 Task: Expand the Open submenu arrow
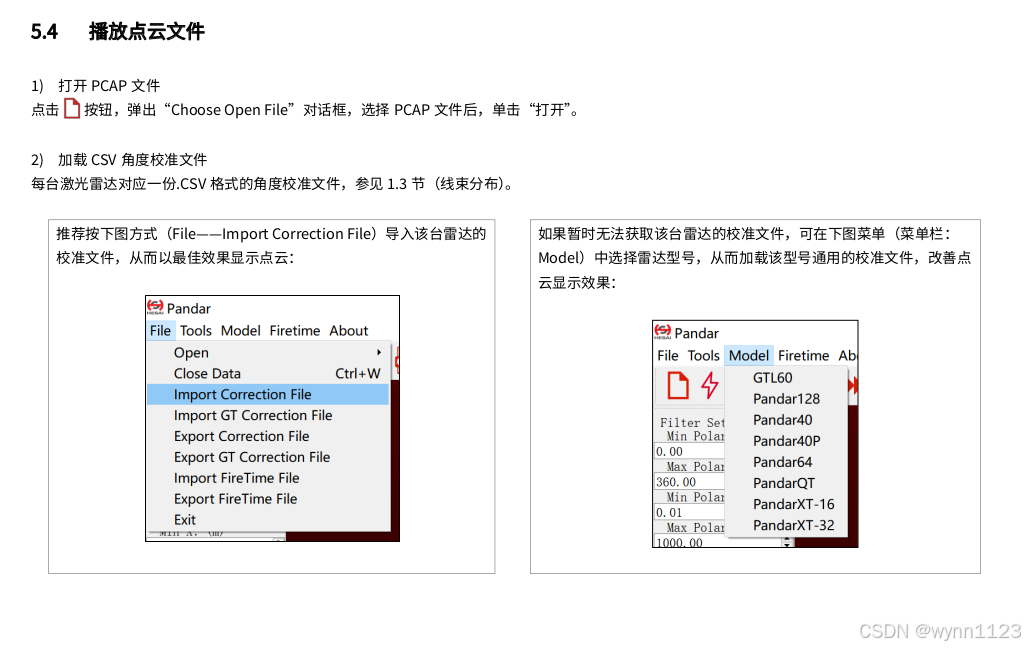pyautogui.click(x=379, y=352)
